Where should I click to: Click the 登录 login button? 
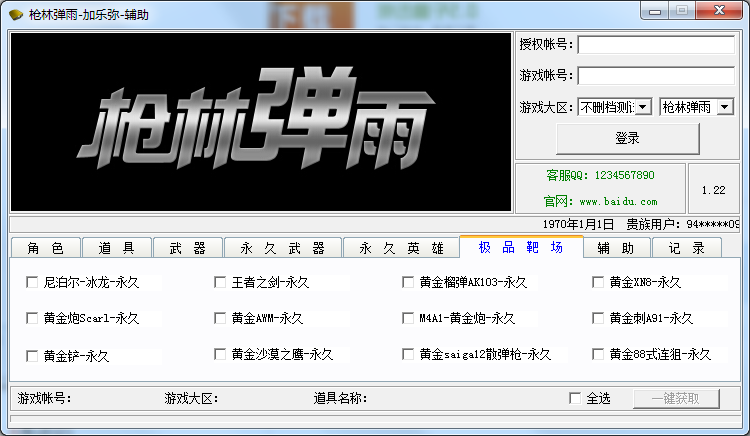627,138
